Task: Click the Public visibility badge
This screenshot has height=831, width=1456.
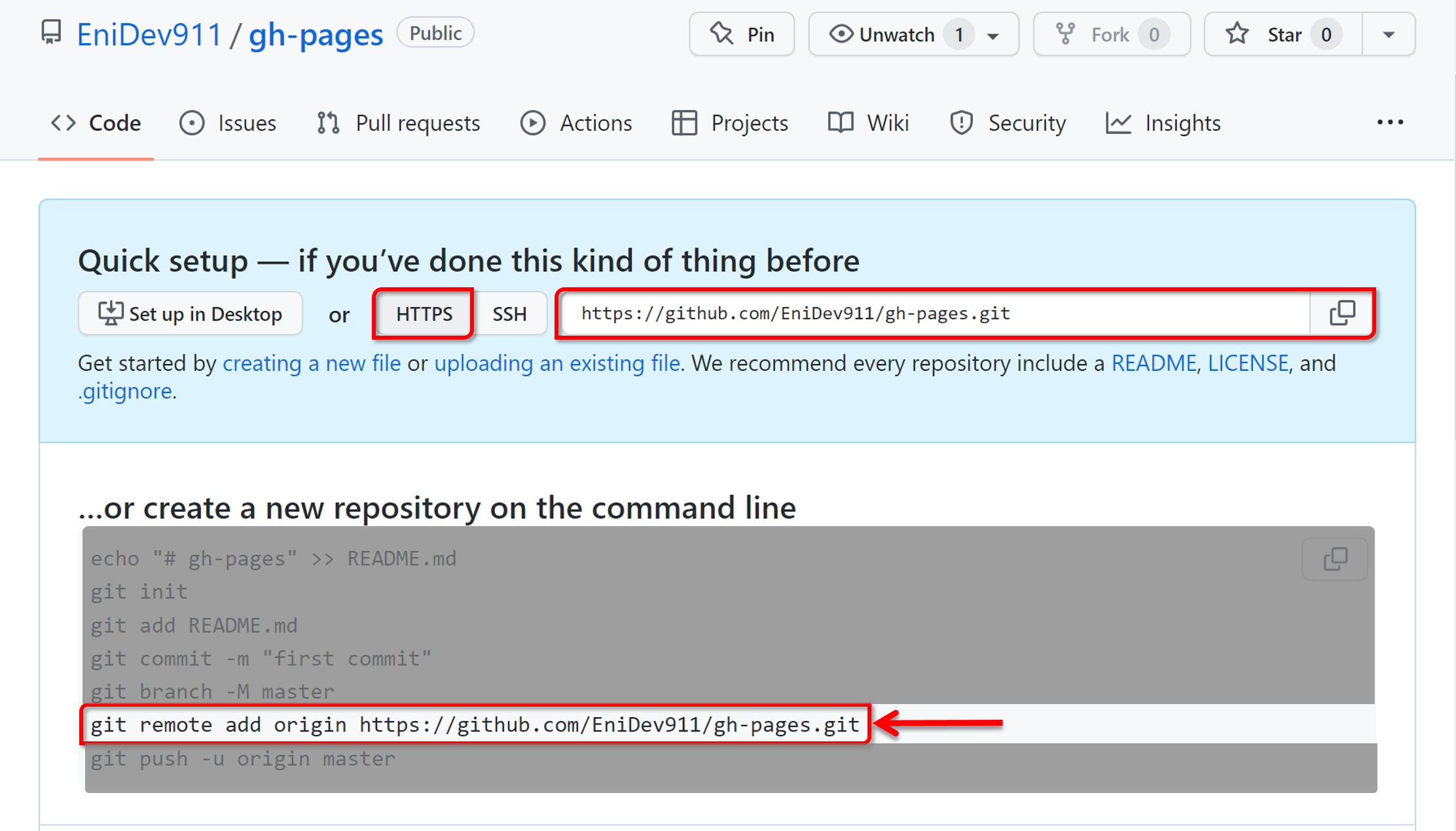Action: (x=435, y=33)
